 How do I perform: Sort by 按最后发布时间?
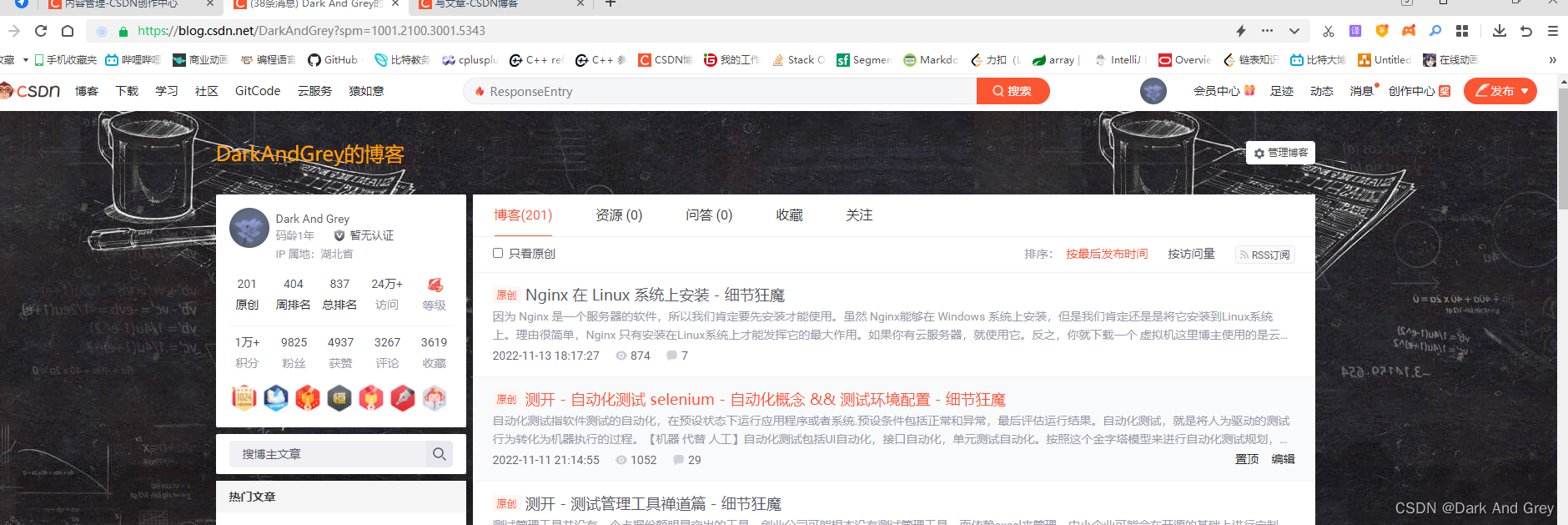click(x=1107, y=254)
